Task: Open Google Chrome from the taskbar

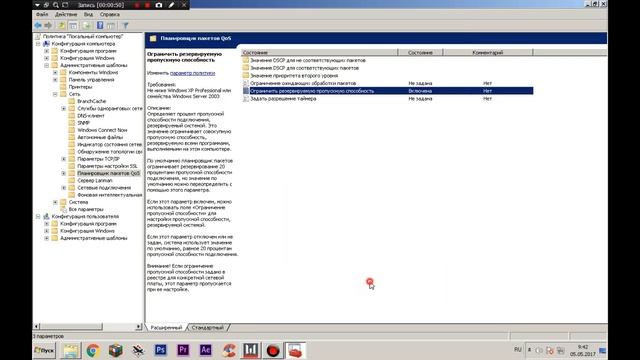Action: click(93, 350)
